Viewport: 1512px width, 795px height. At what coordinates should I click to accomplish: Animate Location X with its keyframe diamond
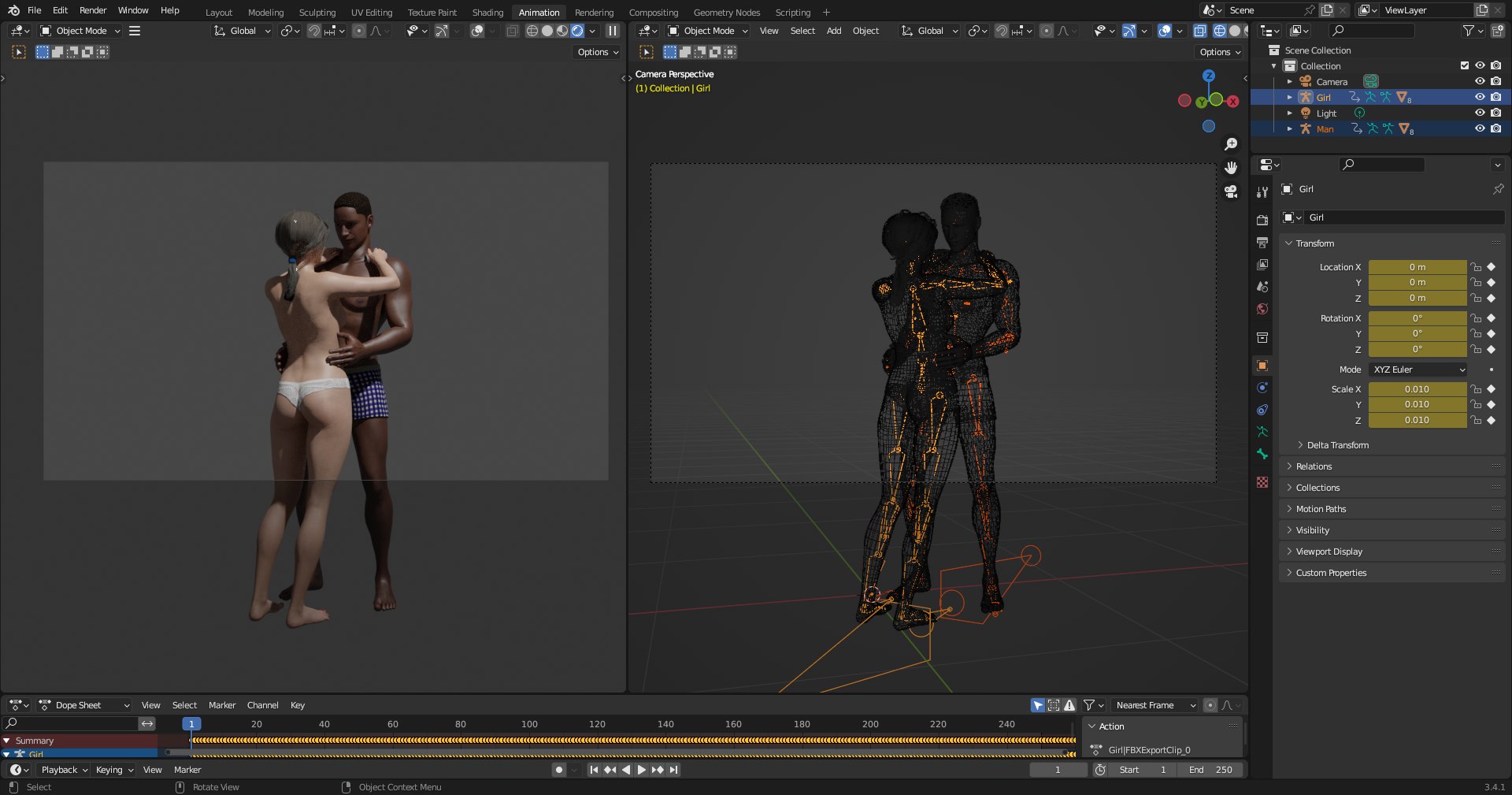coord(1491,267)
